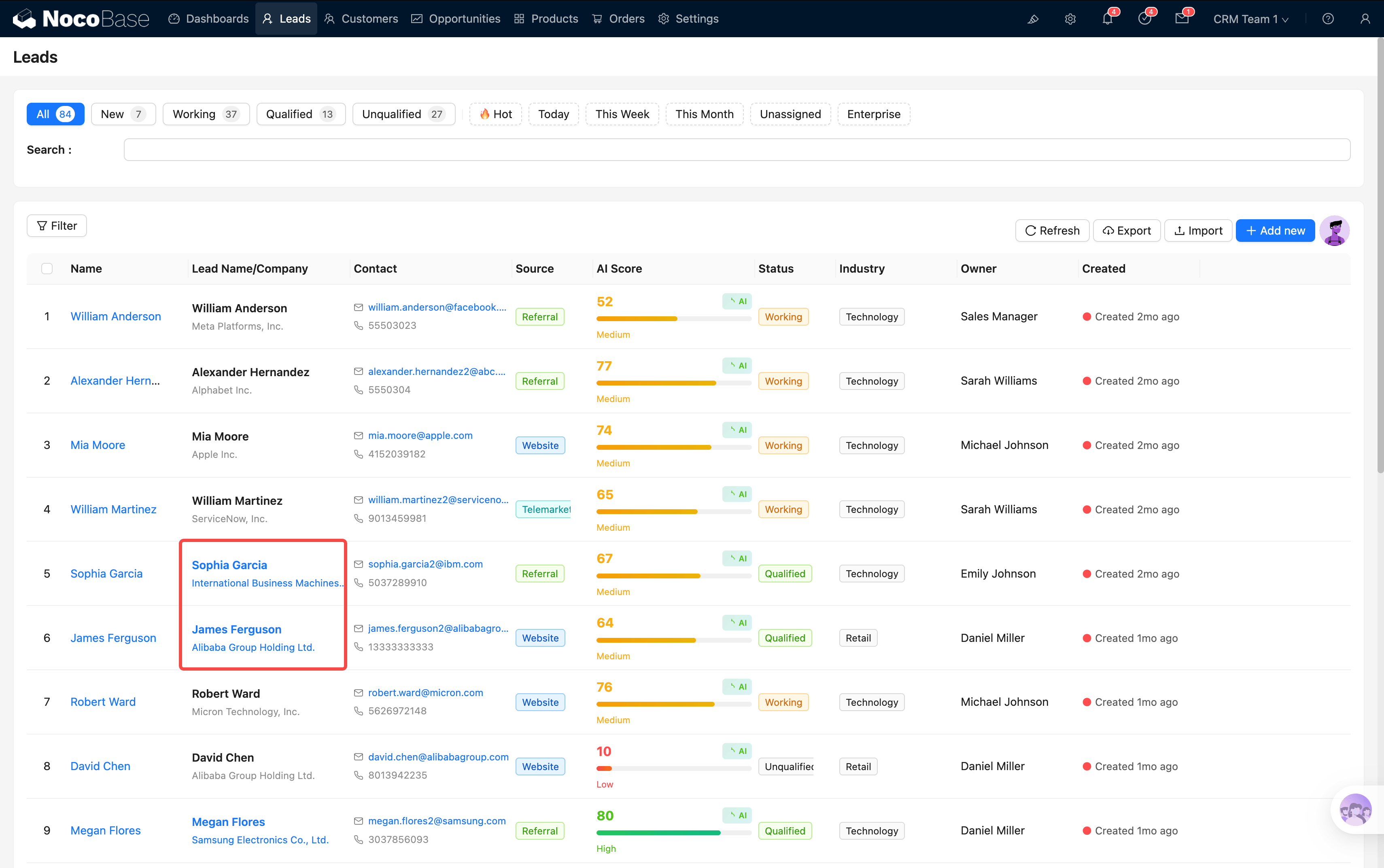Click the UI editor highlighter icon
1384x868 pixels.
click(x=1033, y=19)
